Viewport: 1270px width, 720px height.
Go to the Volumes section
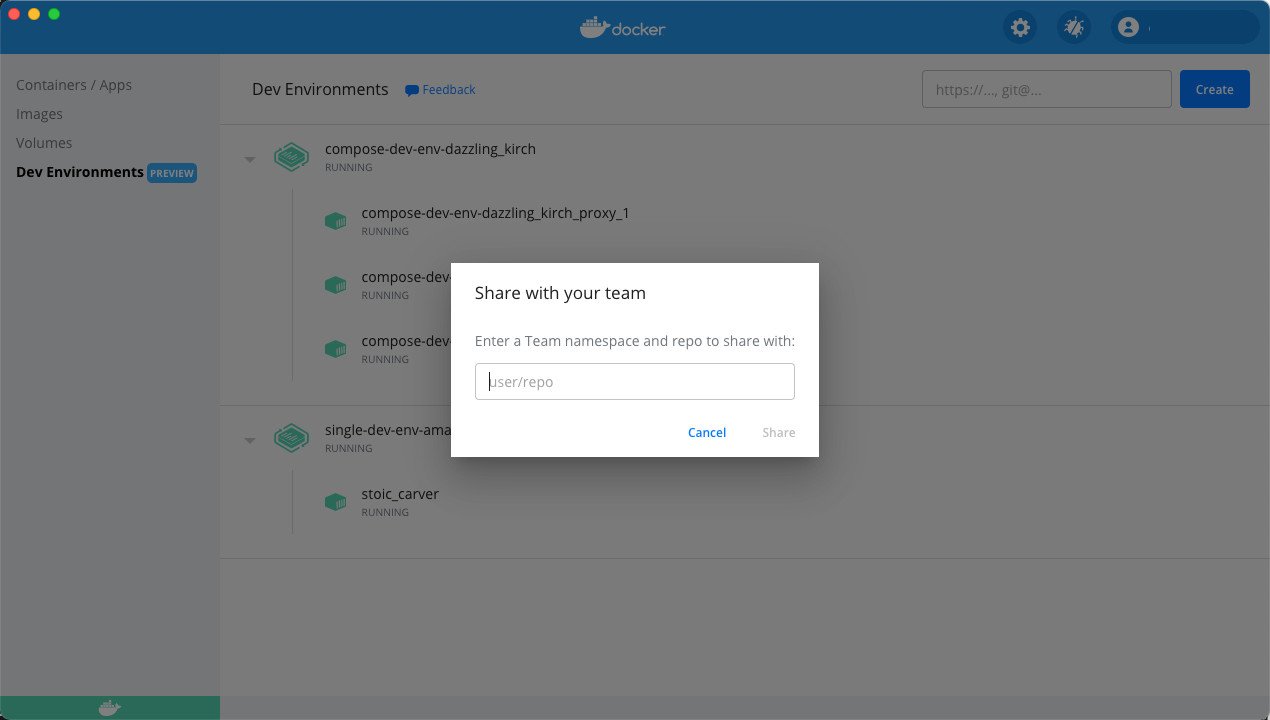44,143
